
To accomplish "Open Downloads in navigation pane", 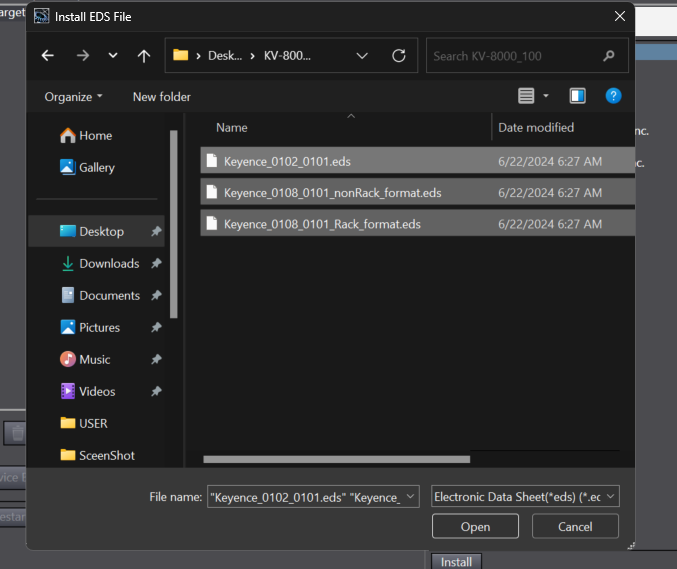I will tap(100, 263).
